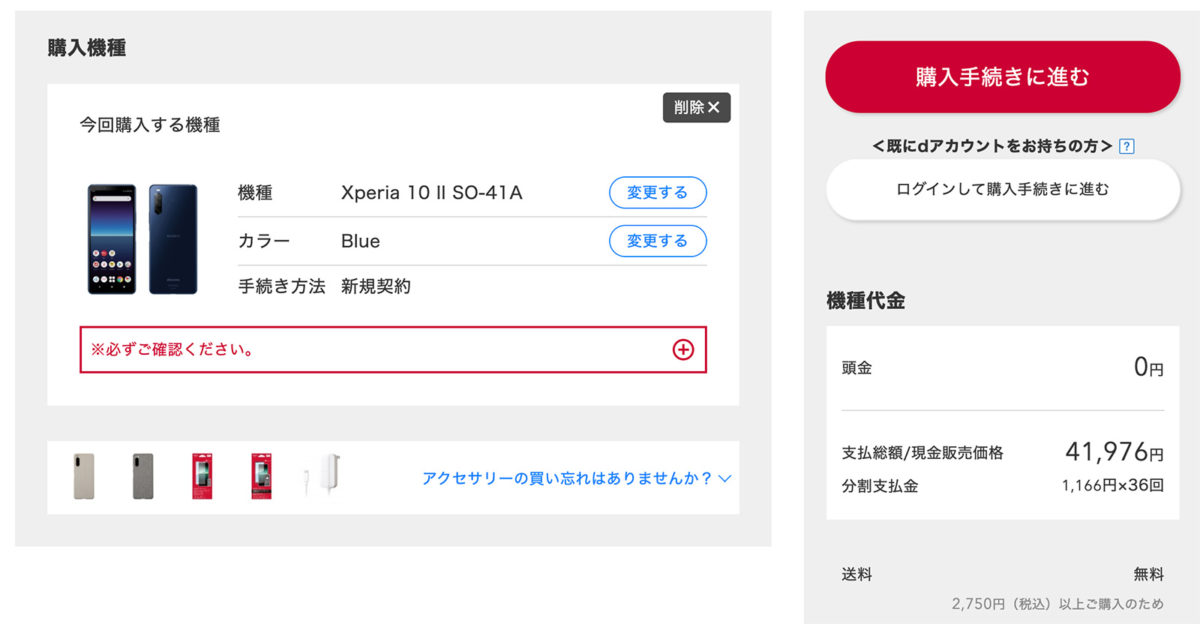Click the blue back-view Xperia phone image
This screenshot has width=1200, height=624.
coord(173,239)
